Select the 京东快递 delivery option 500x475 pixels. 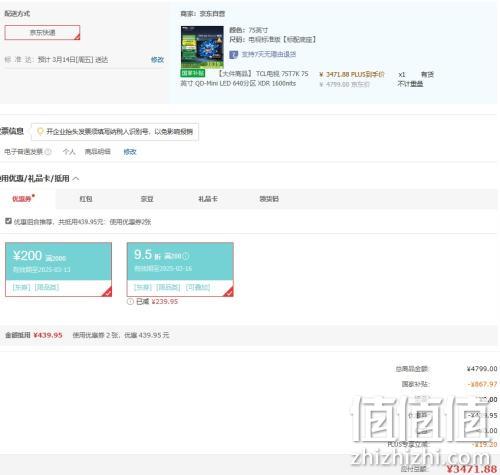[42, 32]
